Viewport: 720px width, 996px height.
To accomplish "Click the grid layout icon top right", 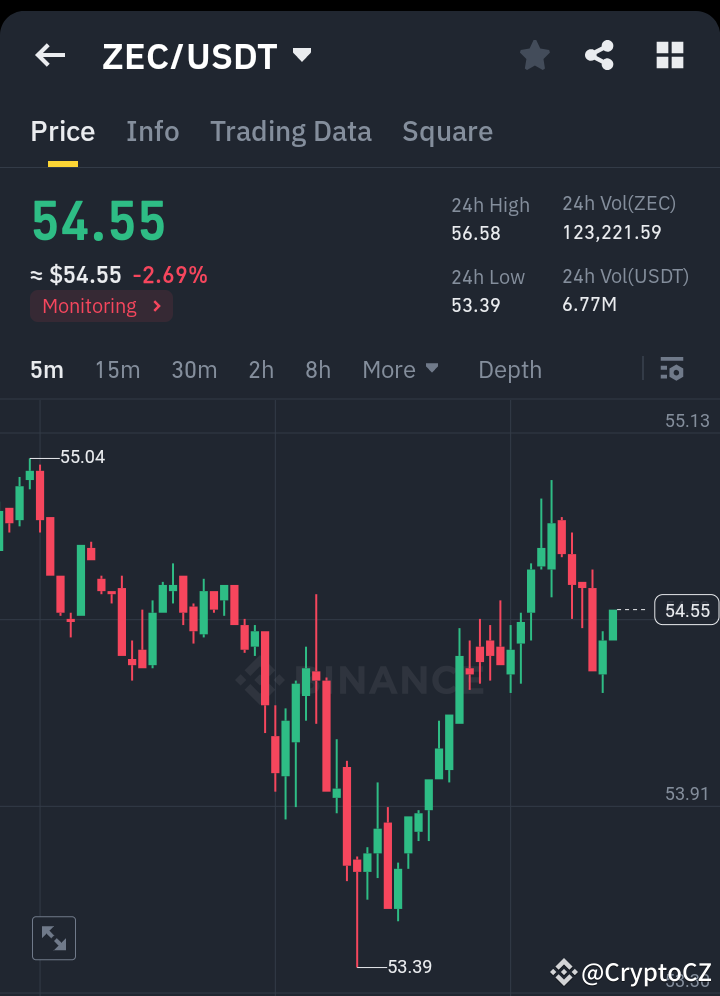I will tap(668, 55).
